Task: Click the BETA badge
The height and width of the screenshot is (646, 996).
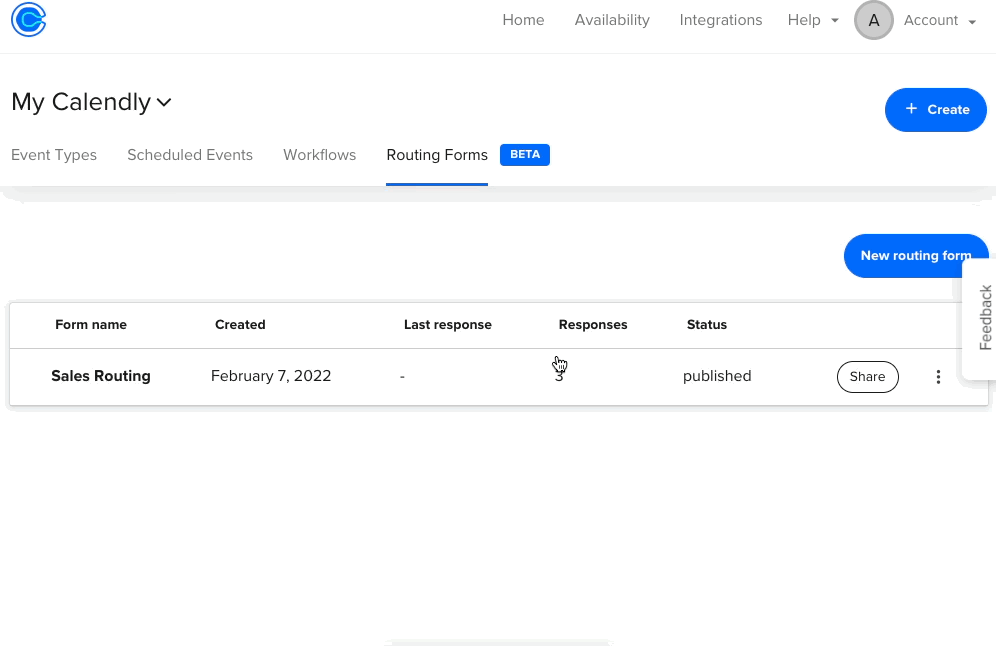Action: (x=525, y=155)
